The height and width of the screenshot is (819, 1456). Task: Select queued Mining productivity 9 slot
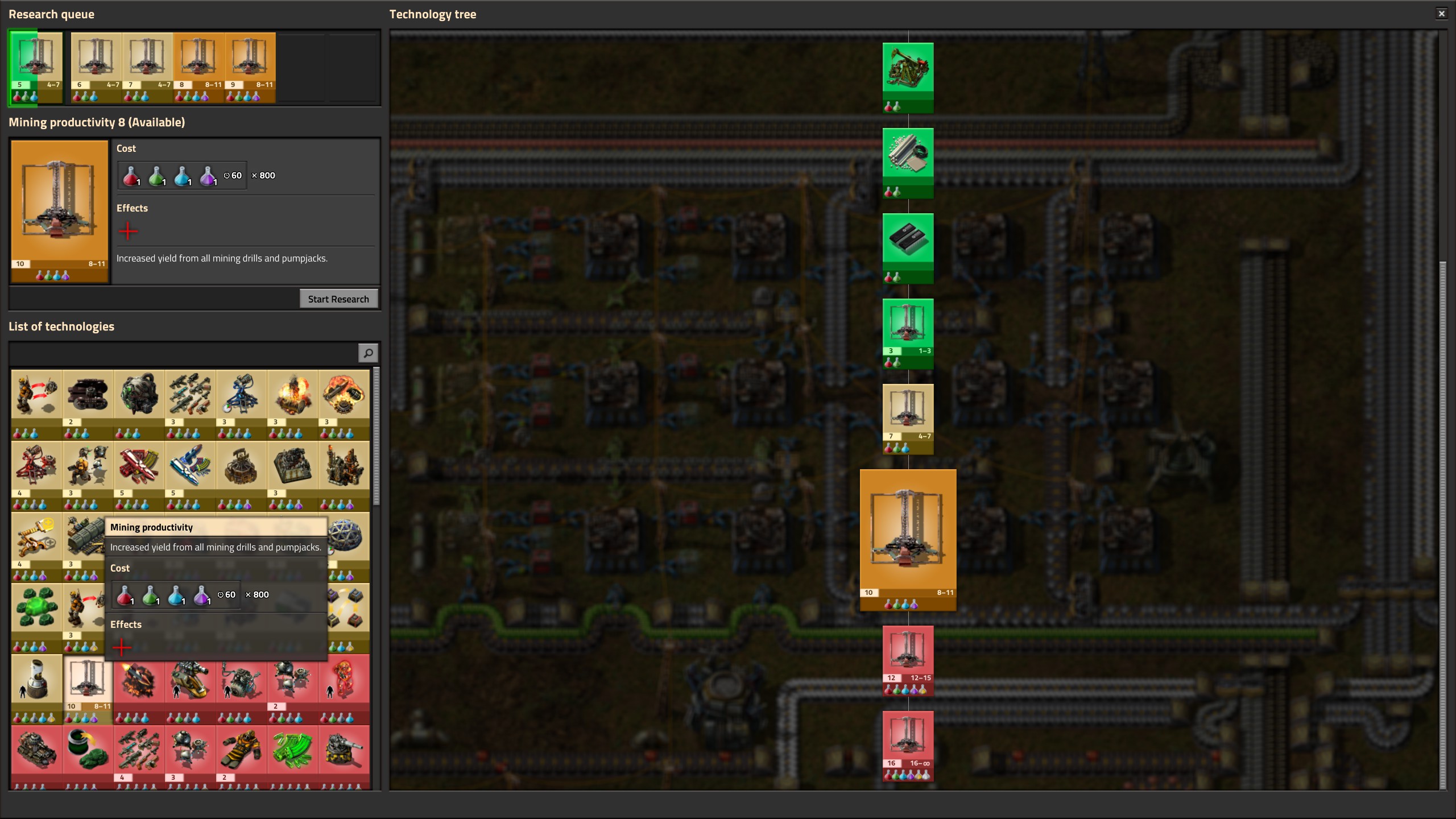[x=250, y=67]
